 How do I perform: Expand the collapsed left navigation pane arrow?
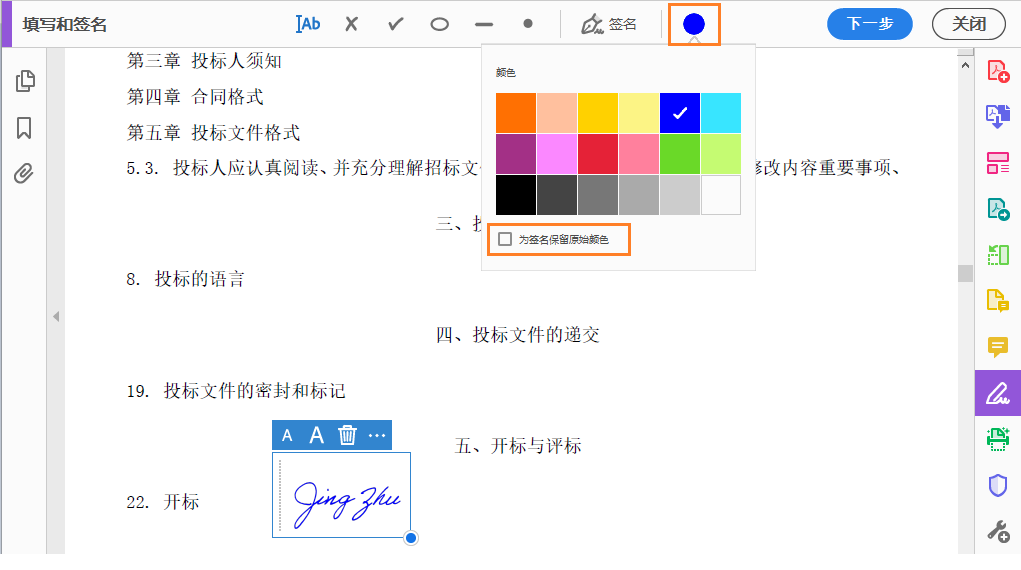coord(56,317)
